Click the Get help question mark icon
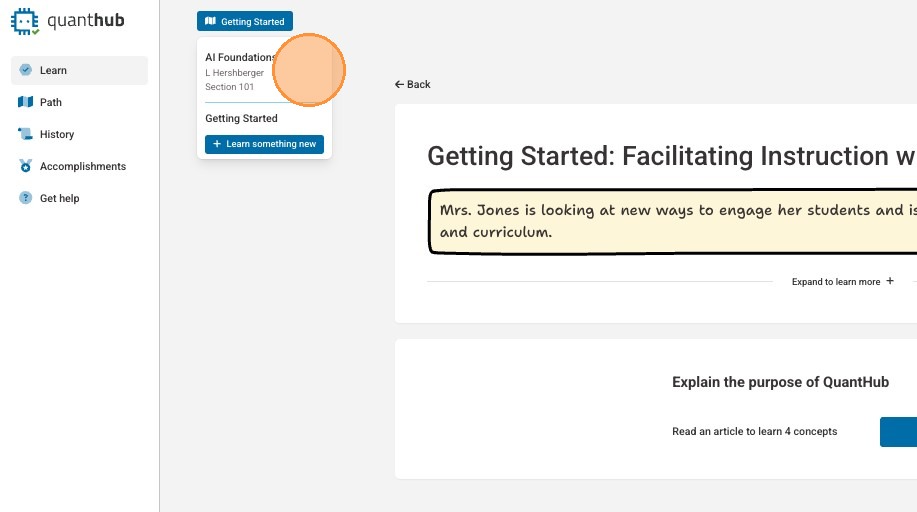 click(x=26, y=198)
